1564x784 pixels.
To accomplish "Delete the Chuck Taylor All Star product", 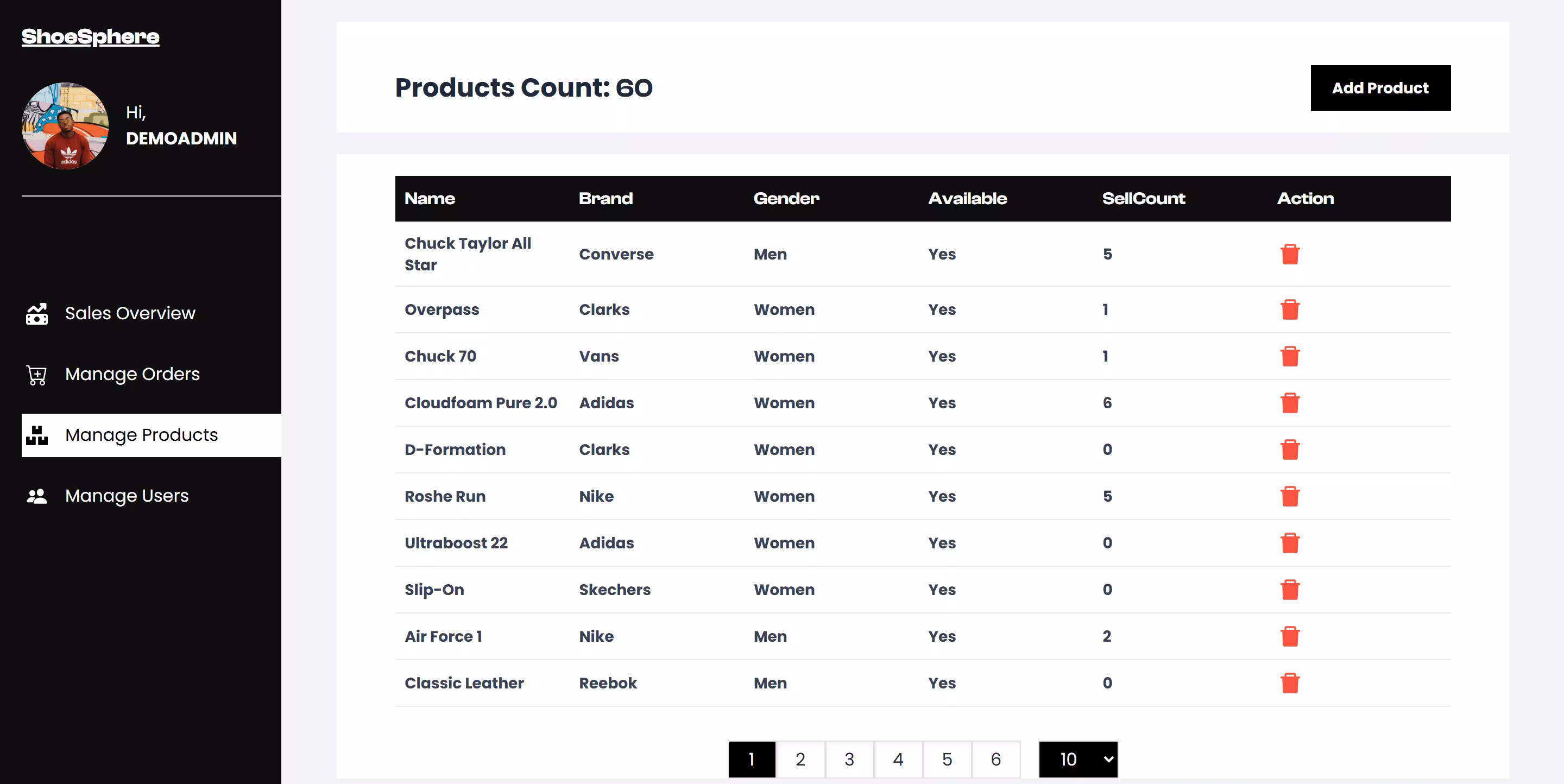I will [x=1290, y=254].
